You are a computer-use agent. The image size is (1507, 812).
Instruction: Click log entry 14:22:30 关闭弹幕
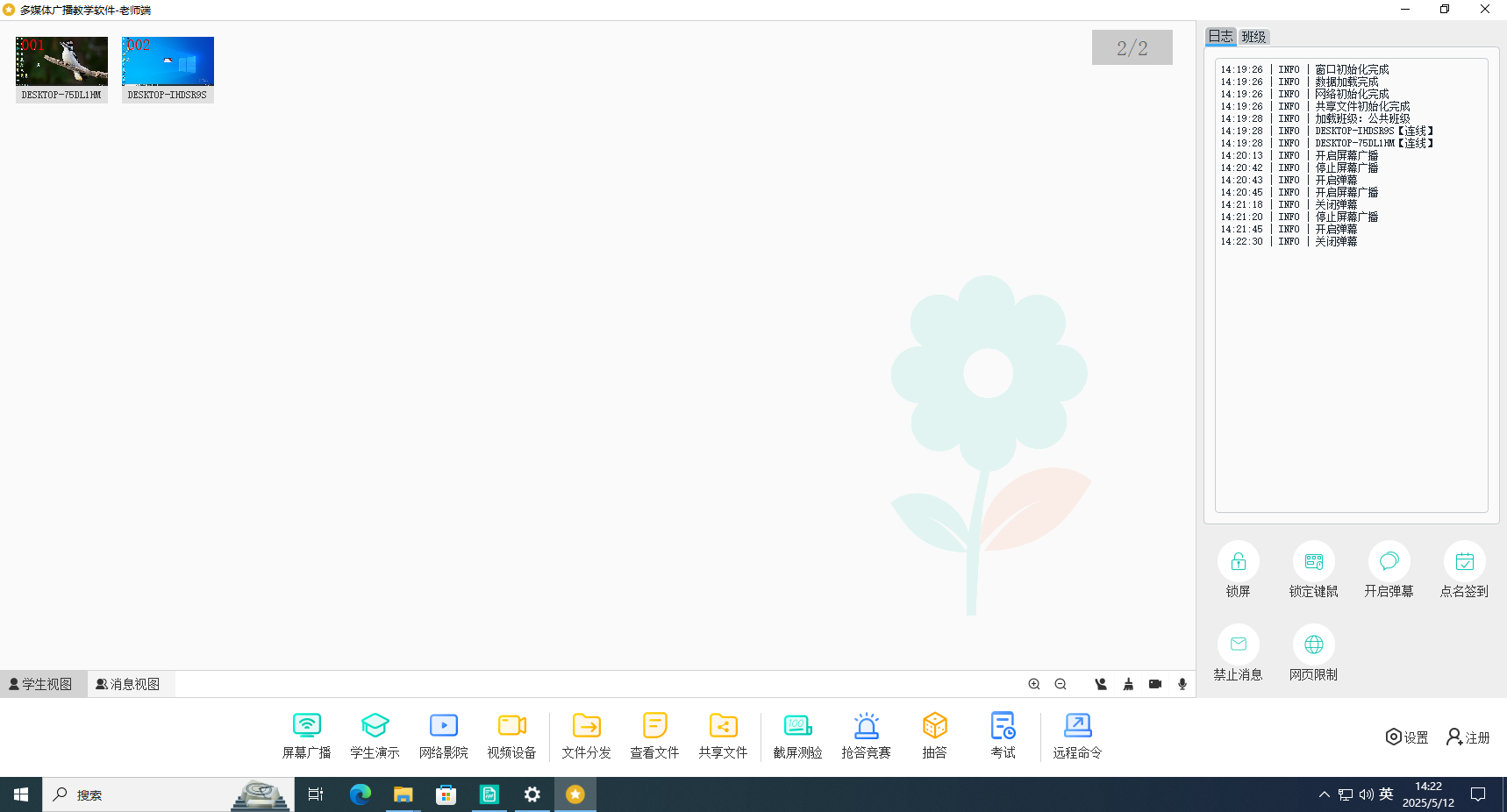click(1289, 241)
